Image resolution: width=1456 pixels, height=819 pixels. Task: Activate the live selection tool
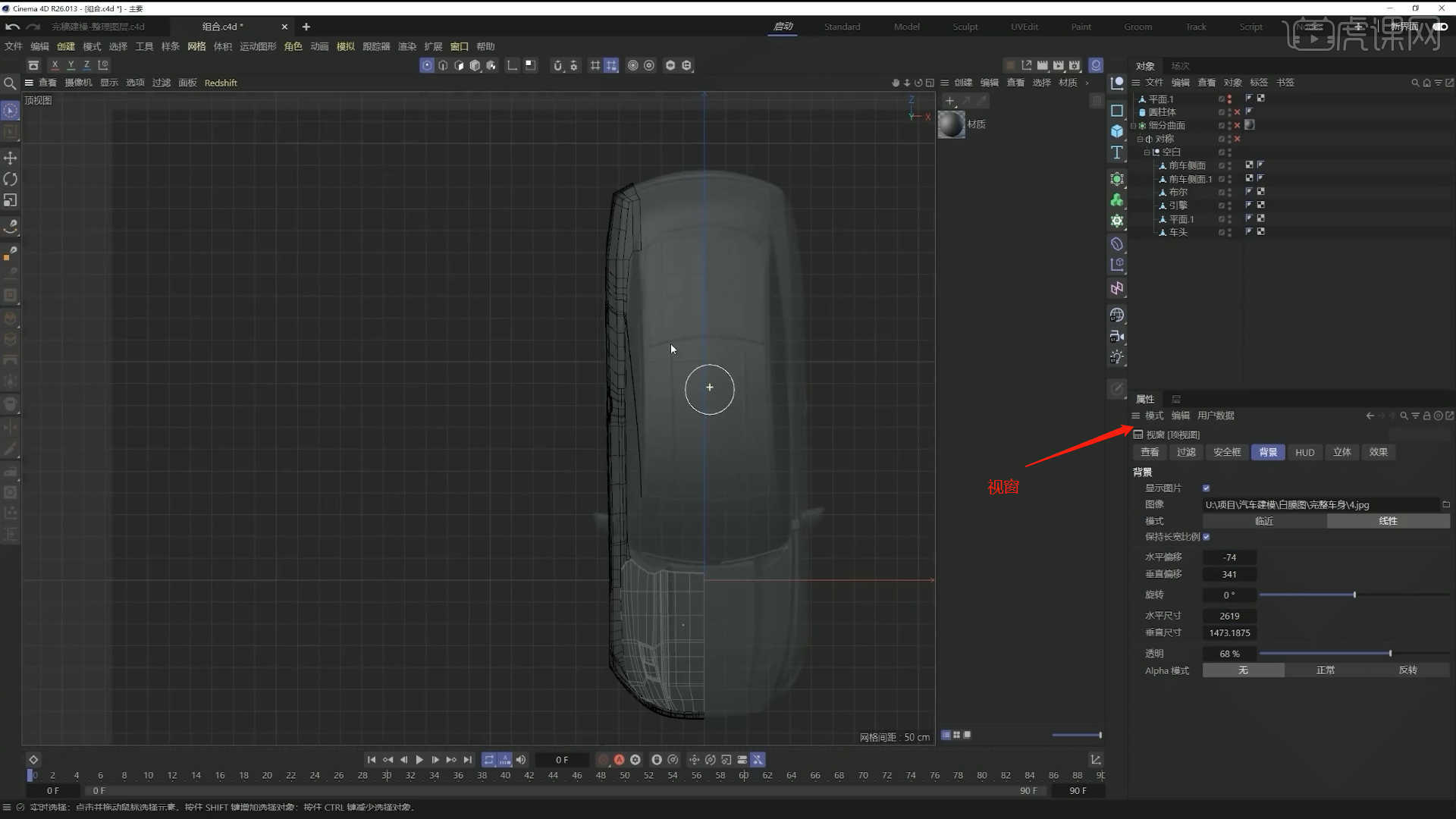point(11,111)
